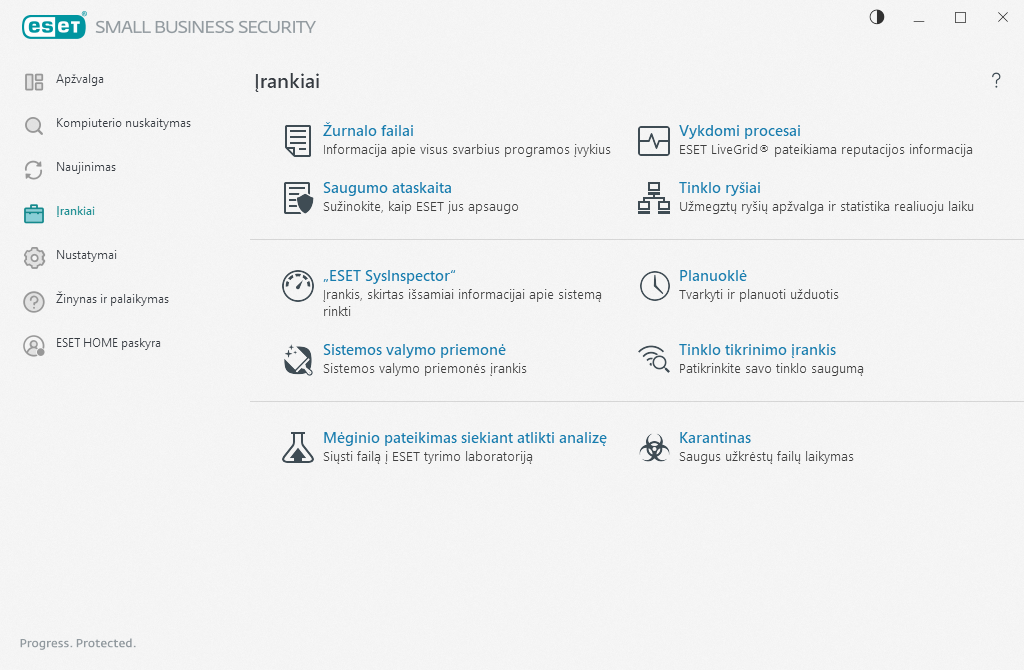Click the Tinklo ryšiai network icon
The height and width of the screenshot is (670, 1024).
(654, 198)
